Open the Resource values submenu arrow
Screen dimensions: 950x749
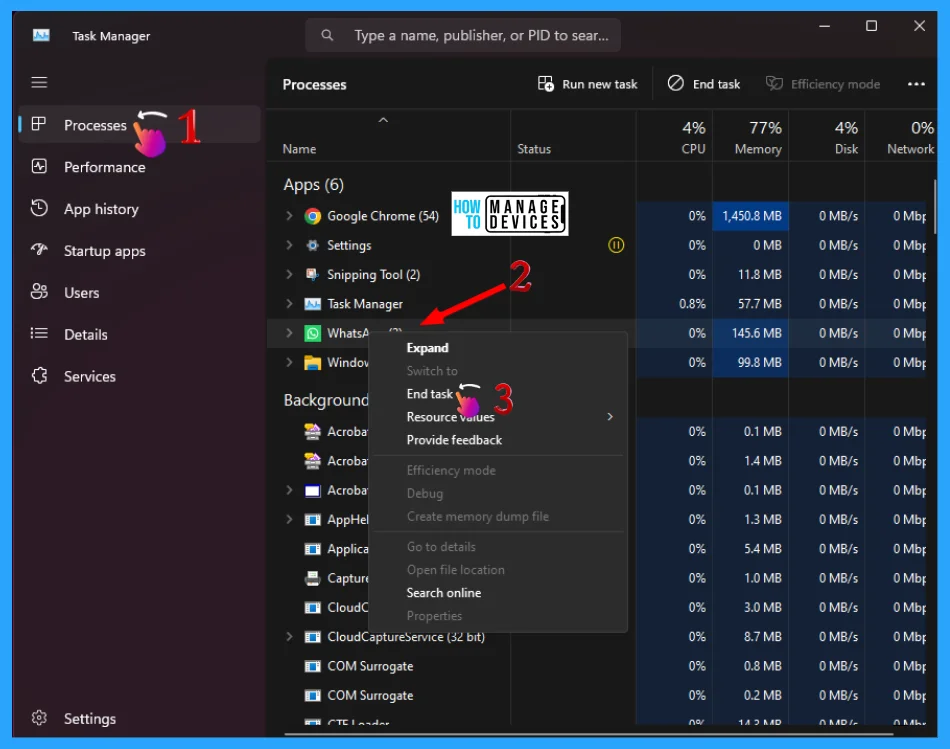(610, 417)
